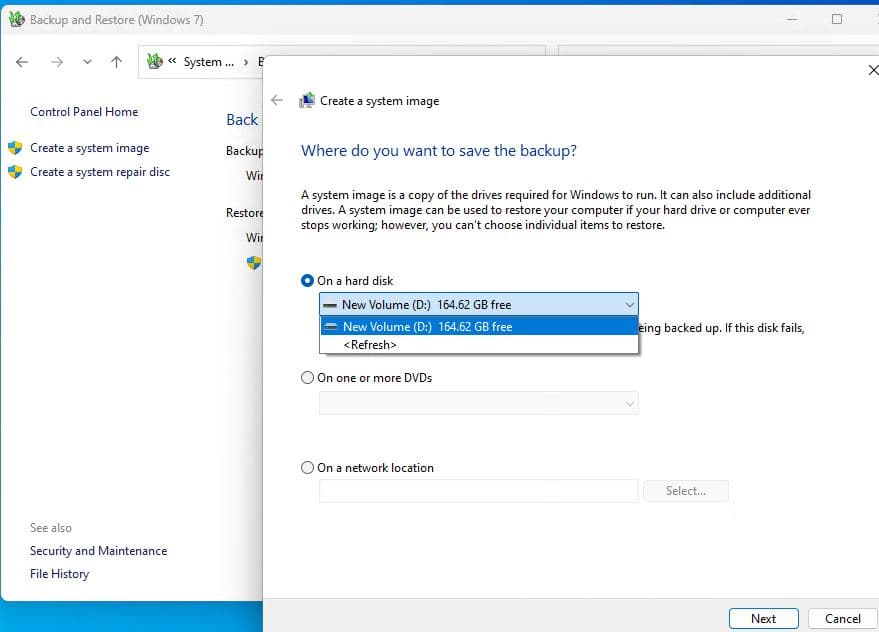This screenshot has width=879, height=632.
Task: Click the network location path field
Action: tap(478, 491)
